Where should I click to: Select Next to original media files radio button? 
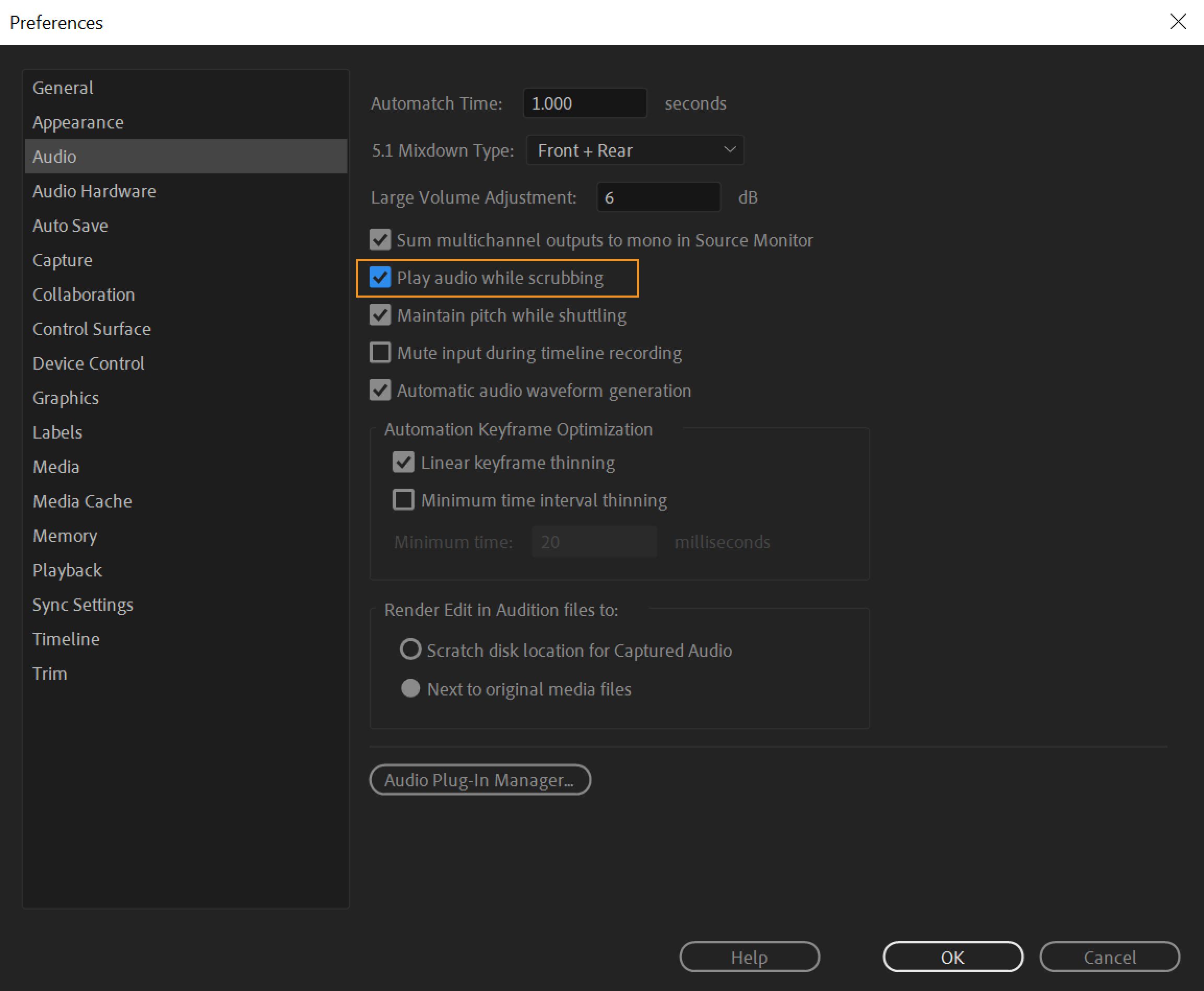click(x=410, y=690)
